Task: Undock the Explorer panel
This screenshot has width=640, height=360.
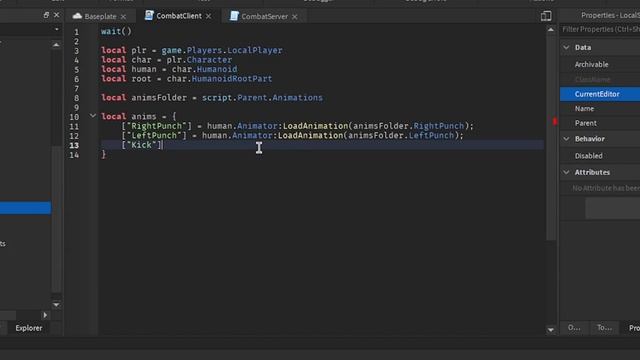Action: point(46,15)
